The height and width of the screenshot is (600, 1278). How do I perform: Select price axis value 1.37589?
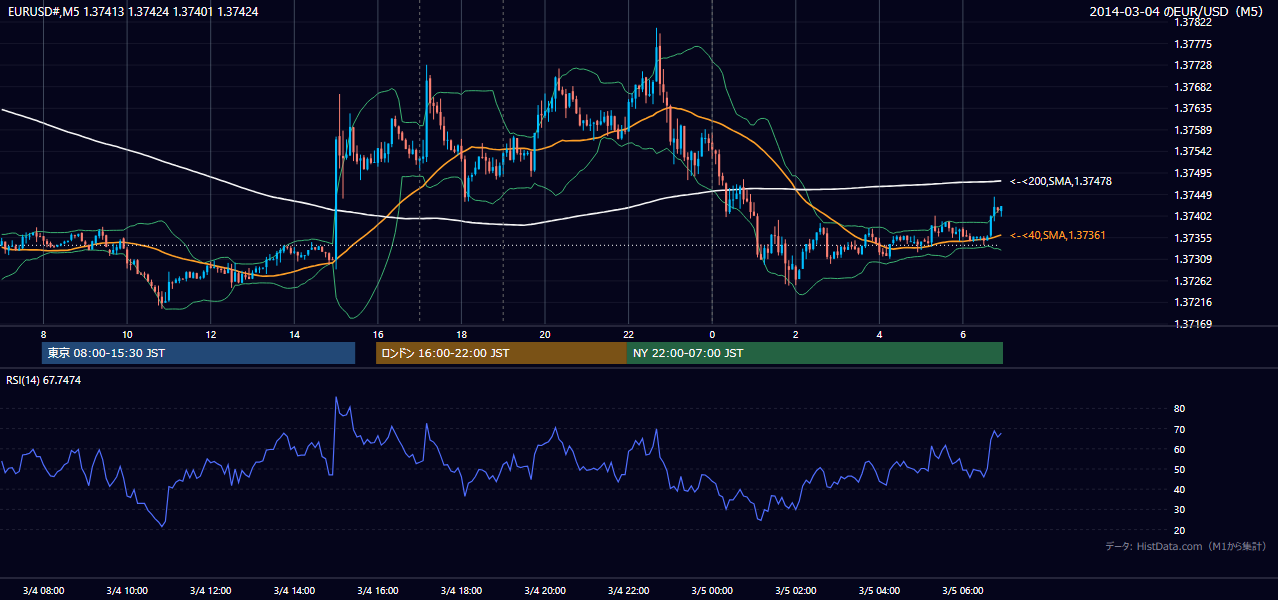1195,130
